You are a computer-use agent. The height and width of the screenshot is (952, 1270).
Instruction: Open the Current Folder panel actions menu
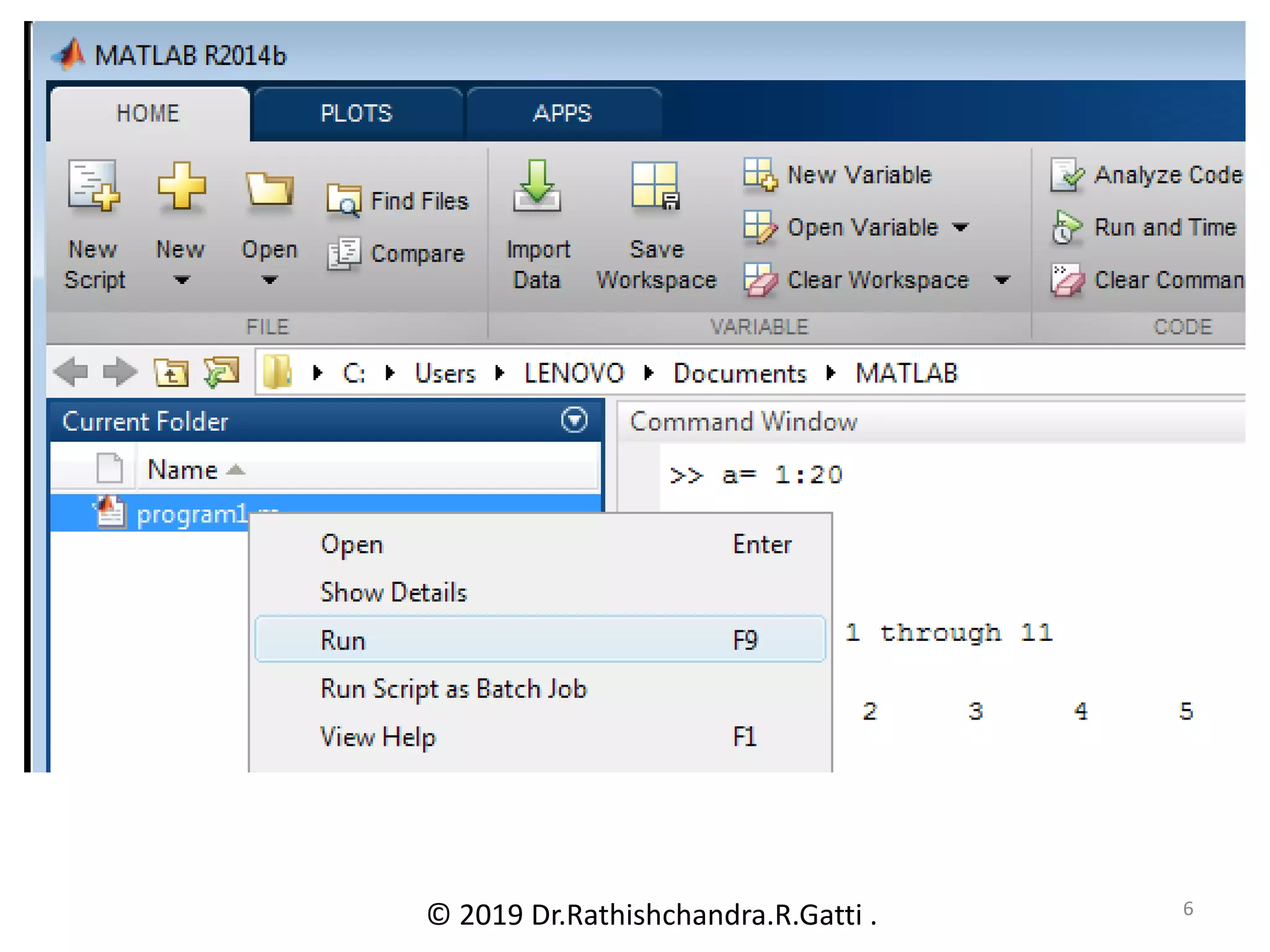point(574,421)
